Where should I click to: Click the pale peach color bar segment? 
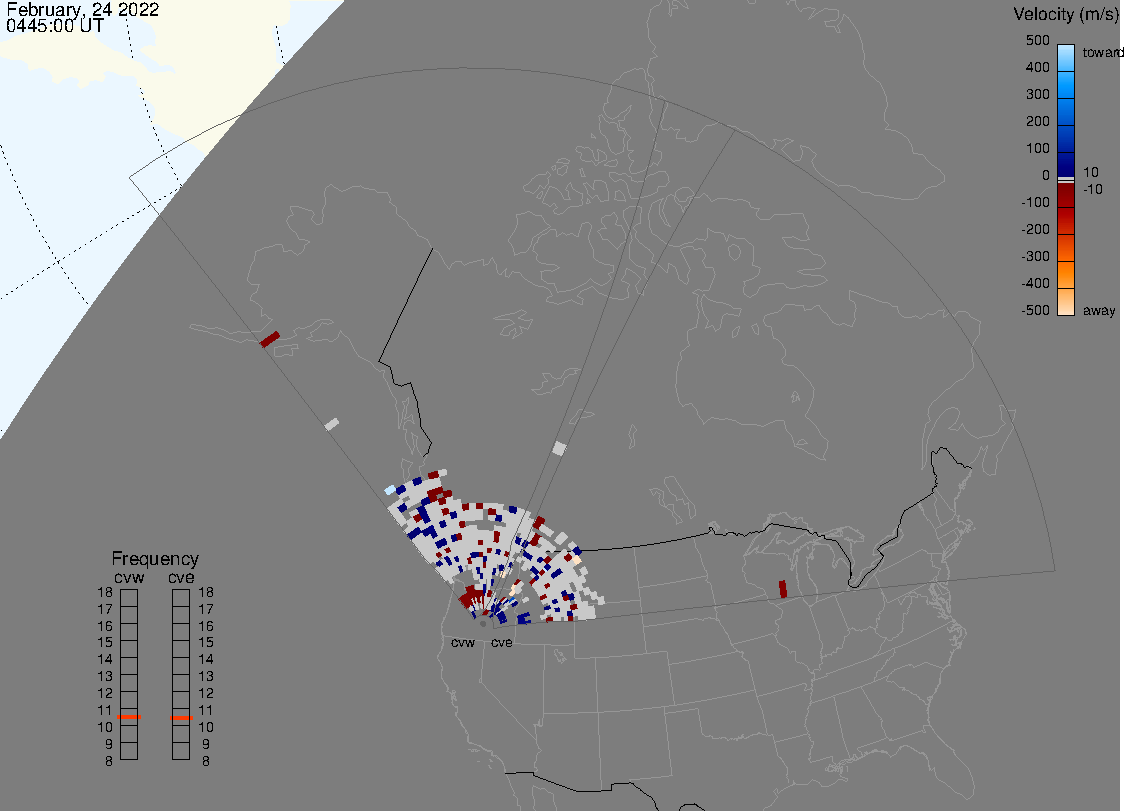point(1066,302)
